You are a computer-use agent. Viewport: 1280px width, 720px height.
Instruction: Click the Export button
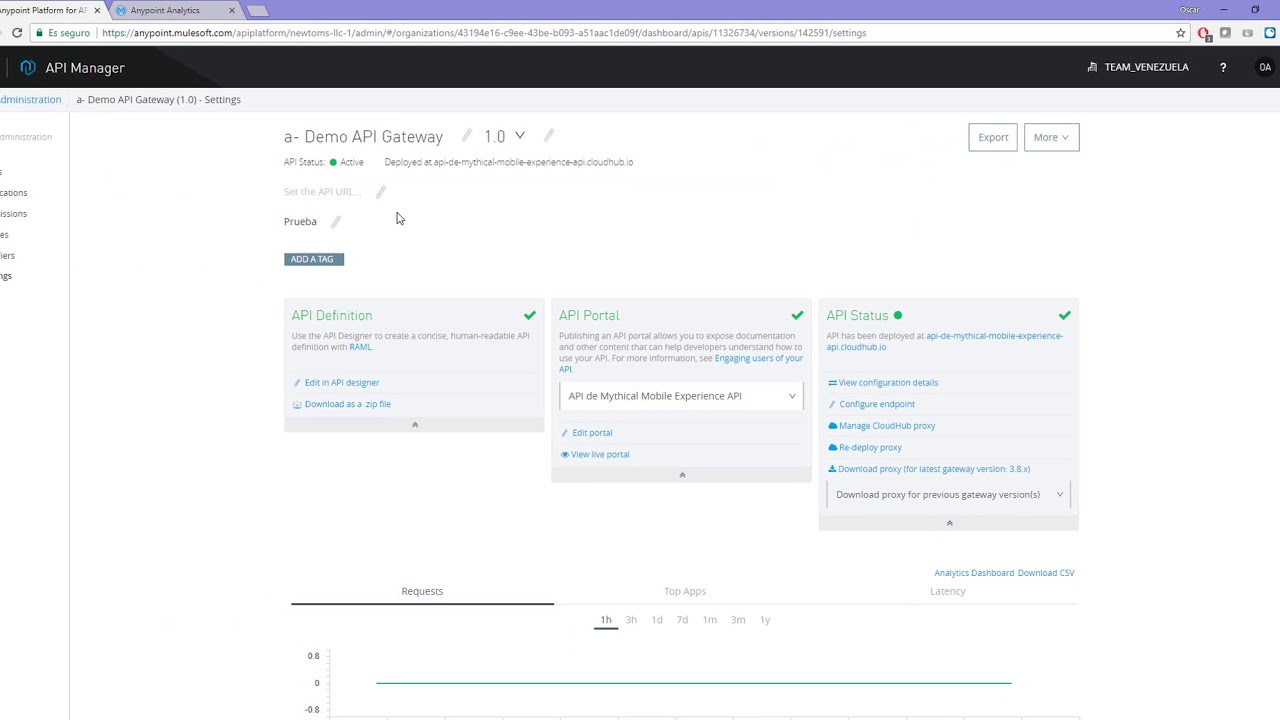(993, 137)
